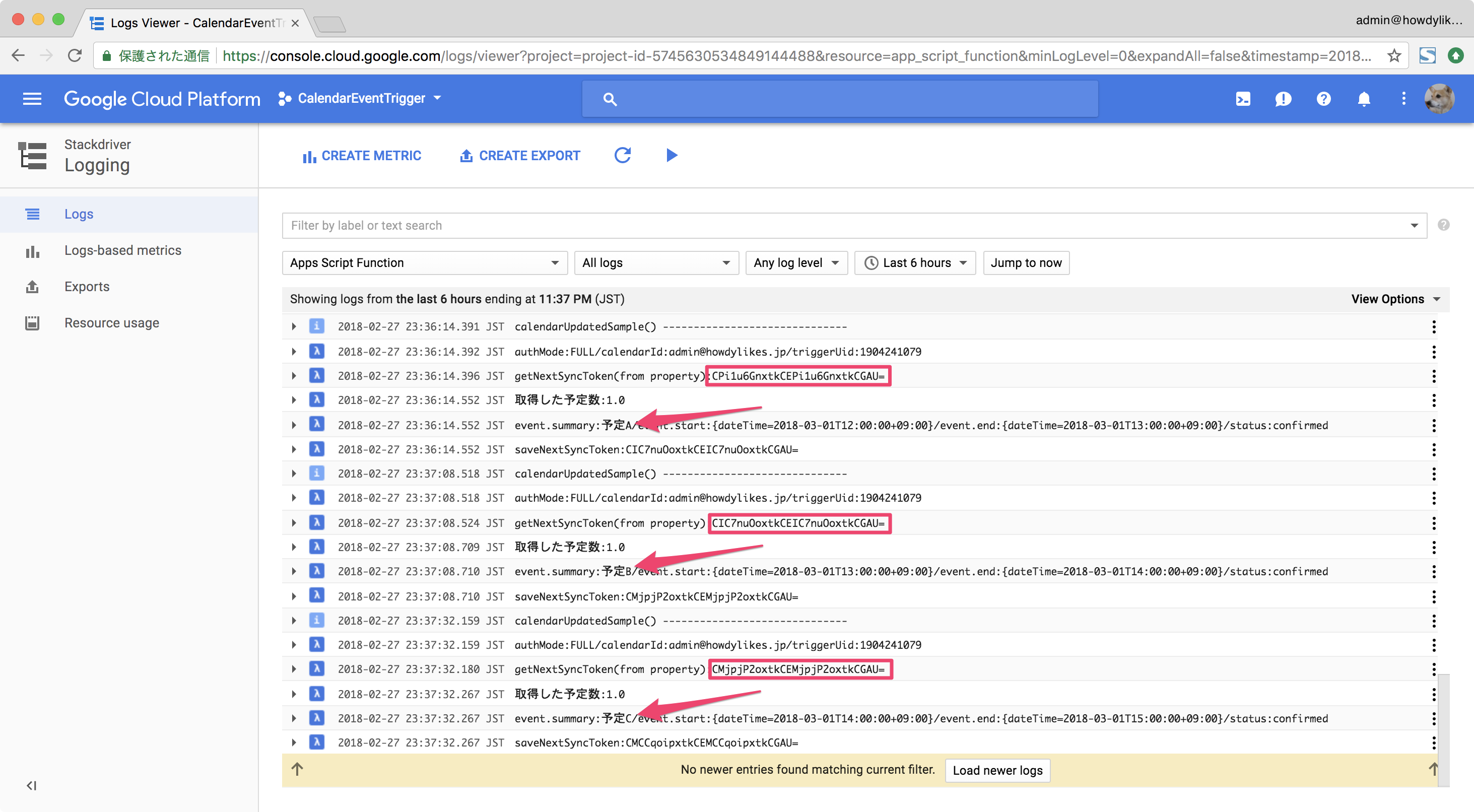This screenshot has width=1474, height=812.
Task: Start streaming logs with the play icon
Action: (x=672, y=155)
